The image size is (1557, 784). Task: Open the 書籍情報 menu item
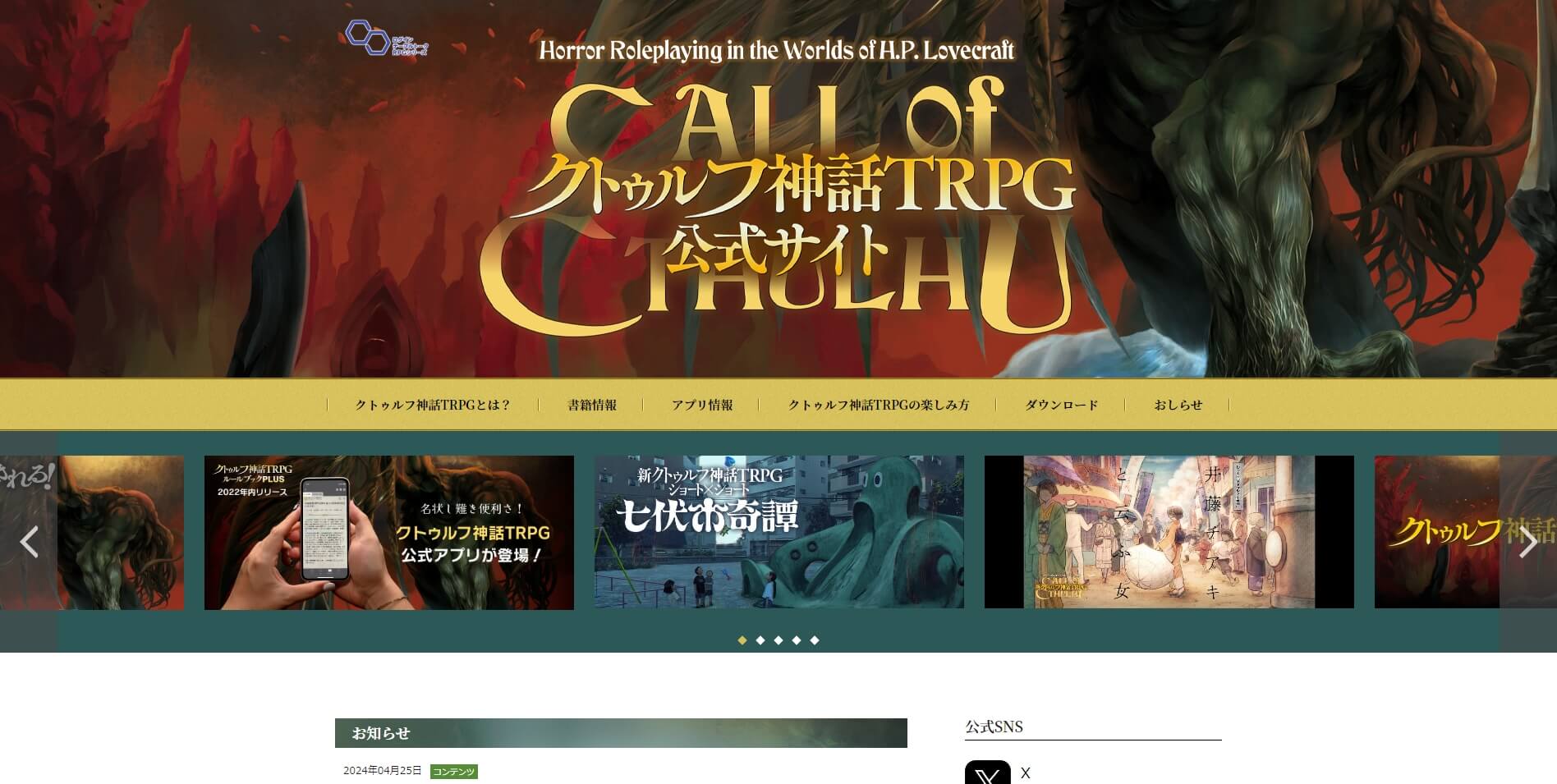click(592, 405)
